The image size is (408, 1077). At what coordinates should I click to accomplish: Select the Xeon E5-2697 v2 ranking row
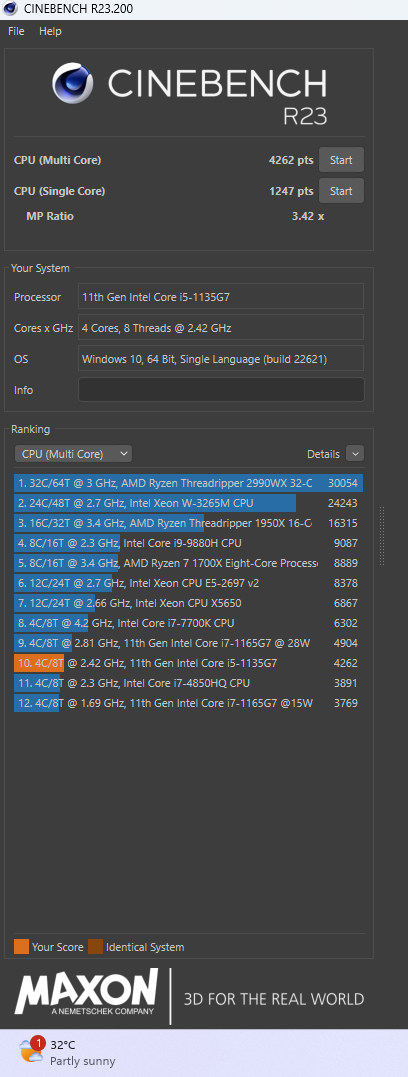click(188, 583)
